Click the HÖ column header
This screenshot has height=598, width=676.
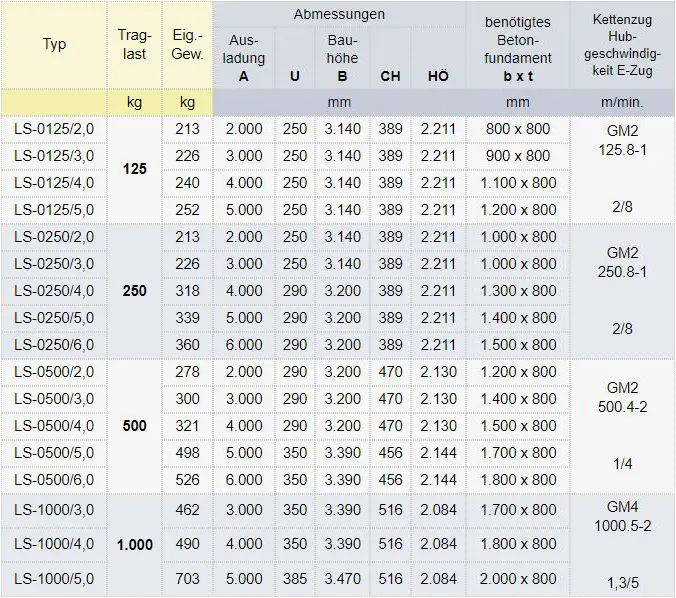point(438,76)
